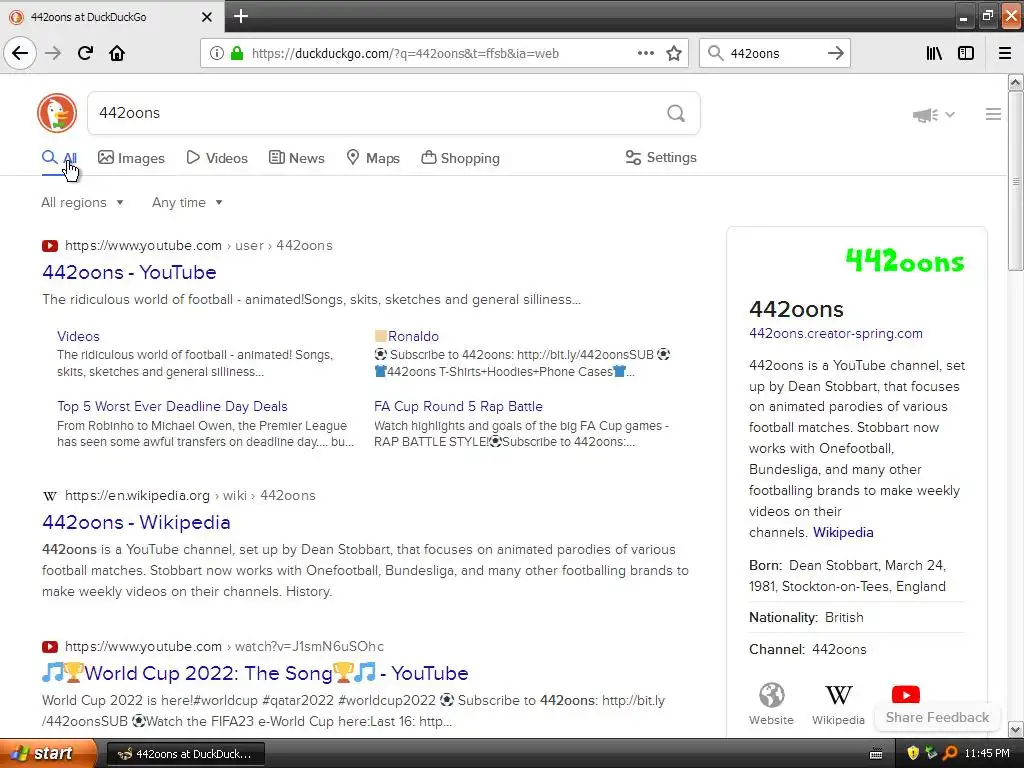Click the 442oons green logo image
The height and width of the screenshot is (768, 1024).
tap(904, 261)
